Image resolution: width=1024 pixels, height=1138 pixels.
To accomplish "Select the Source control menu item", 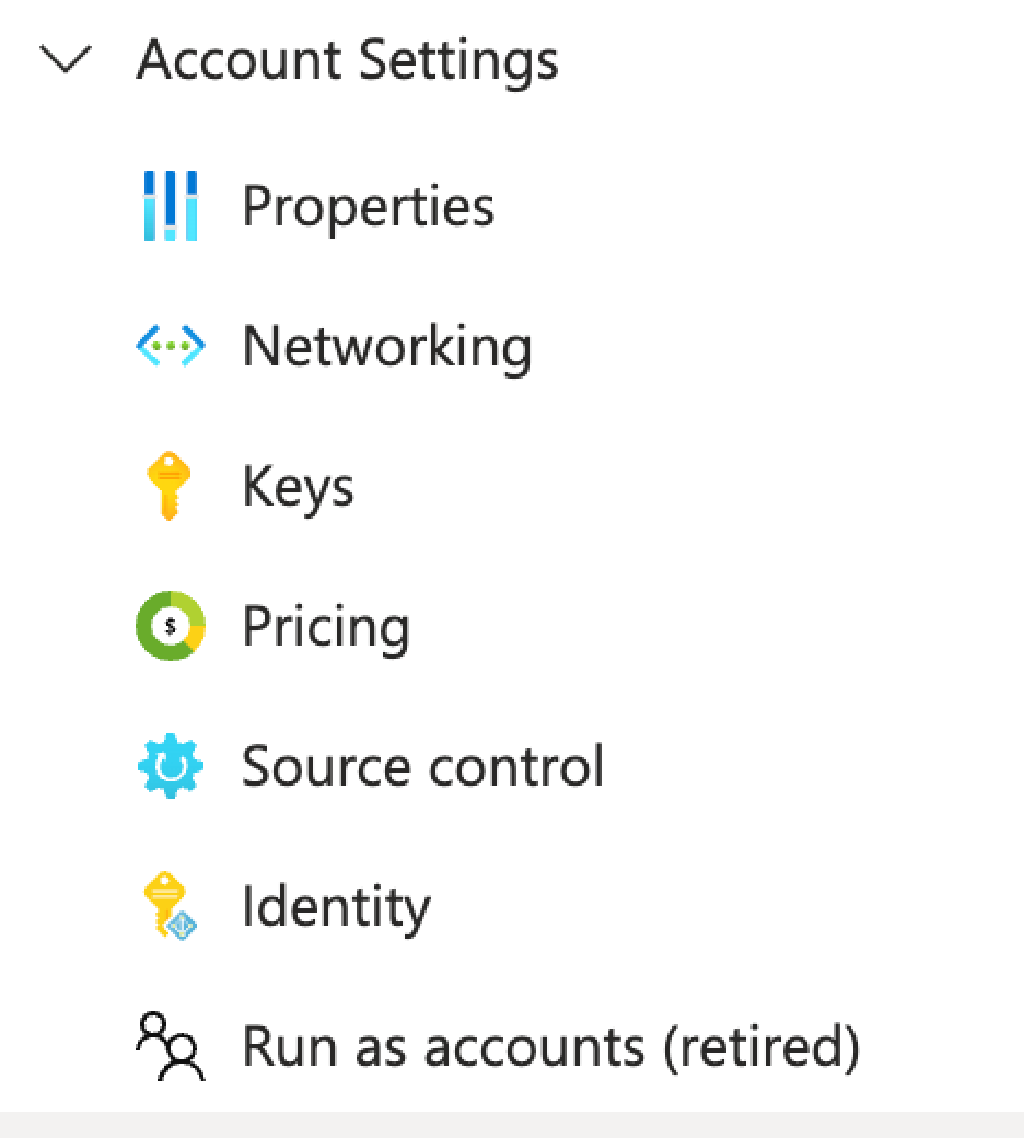I will (422, 765).
